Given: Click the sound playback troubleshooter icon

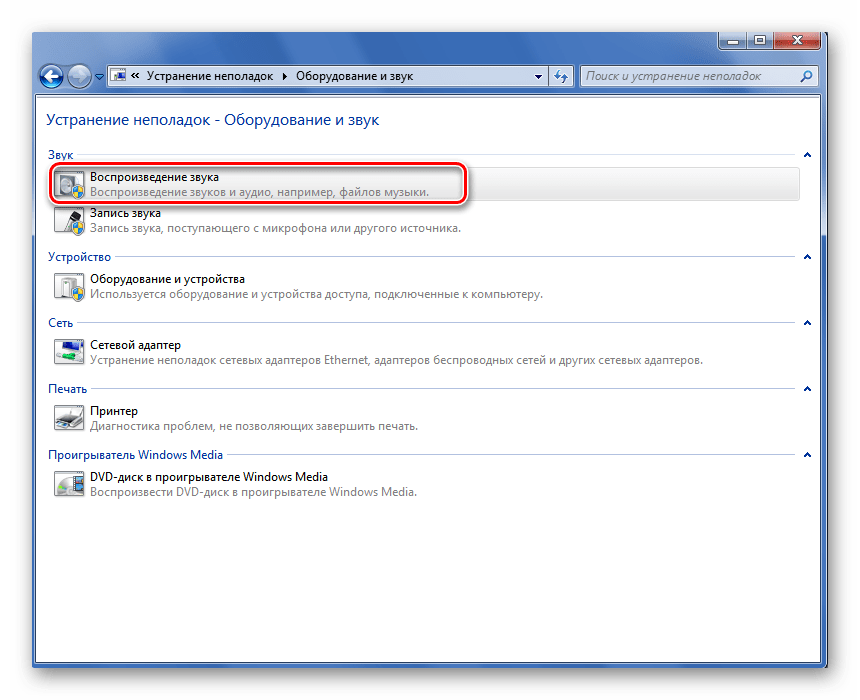Looking at the screenshot, I should (x=69, y=185).
